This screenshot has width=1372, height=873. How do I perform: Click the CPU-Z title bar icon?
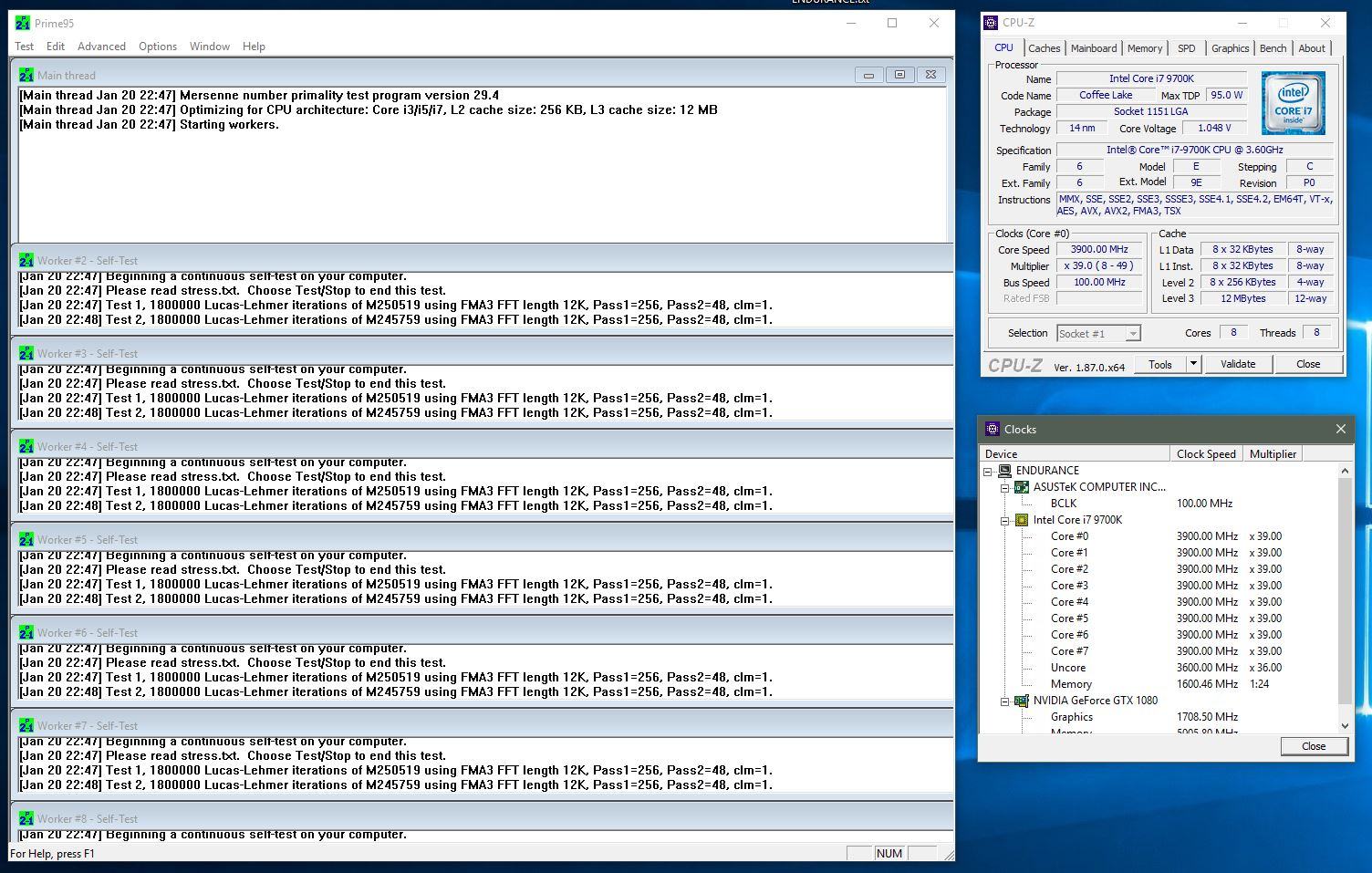point(992,23)
